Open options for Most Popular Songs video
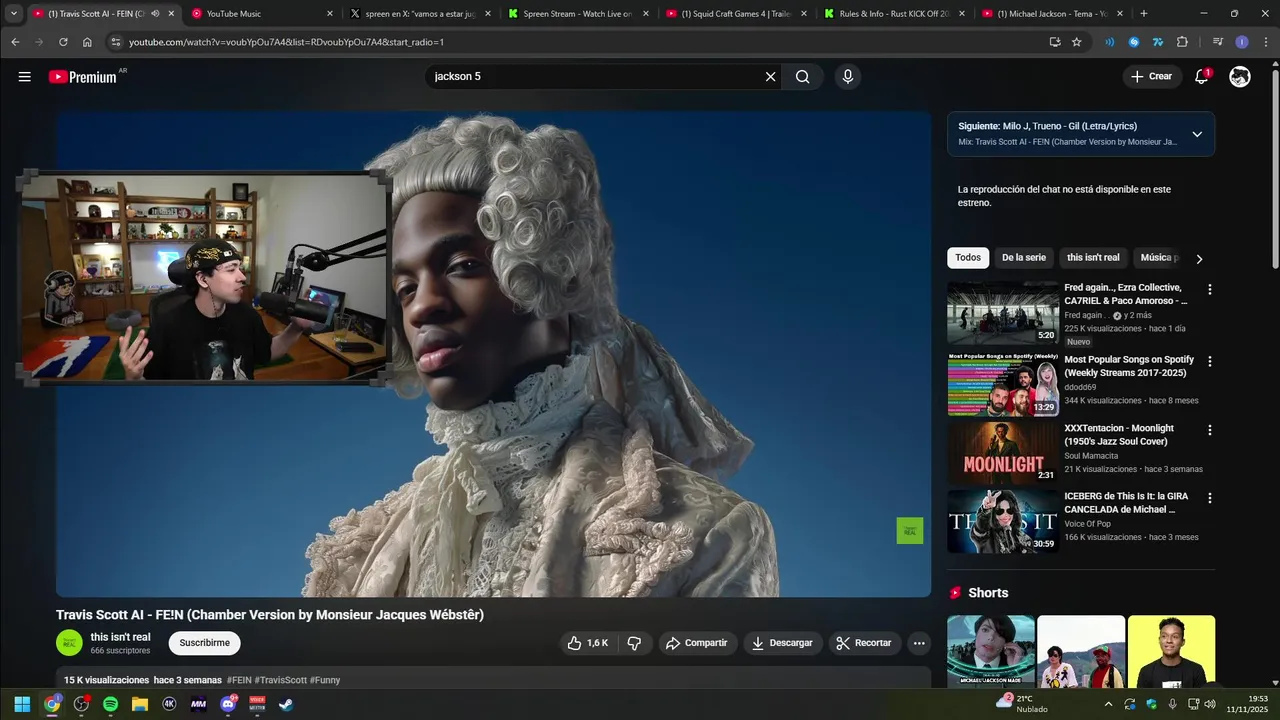The width and height of the screenshot is (1280, 720). pos(1209,361)
